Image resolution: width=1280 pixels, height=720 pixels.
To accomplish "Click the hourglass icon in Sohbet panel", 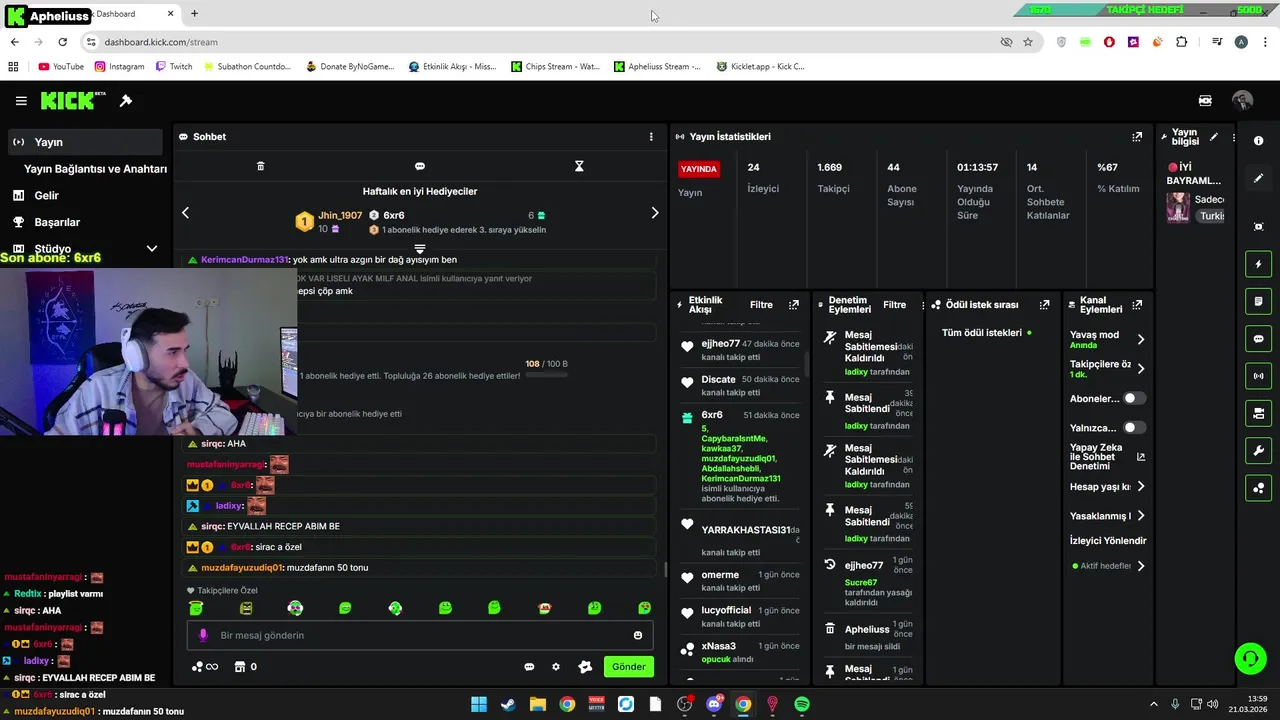I will [x=579, y=166].
